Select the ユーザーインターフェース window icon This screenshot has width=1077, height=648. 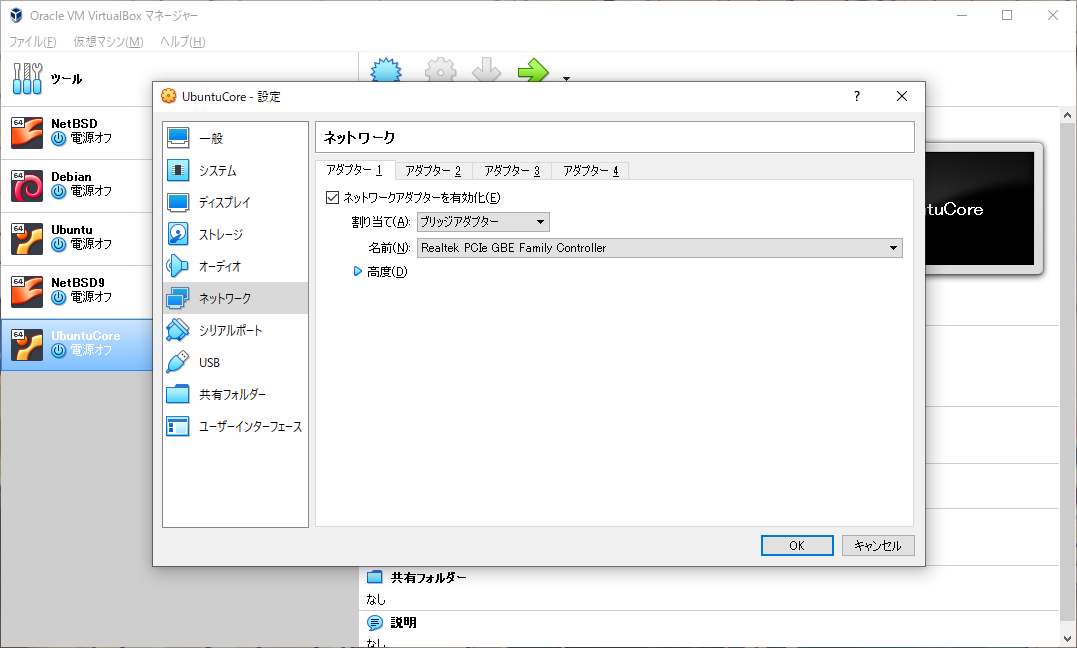(178, 427)
